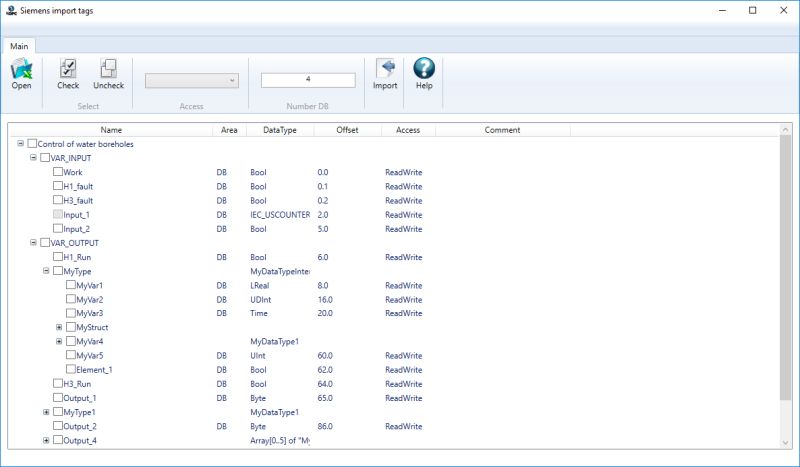Sort by the Offset column header
800x467 pixels.
(347, 130)
